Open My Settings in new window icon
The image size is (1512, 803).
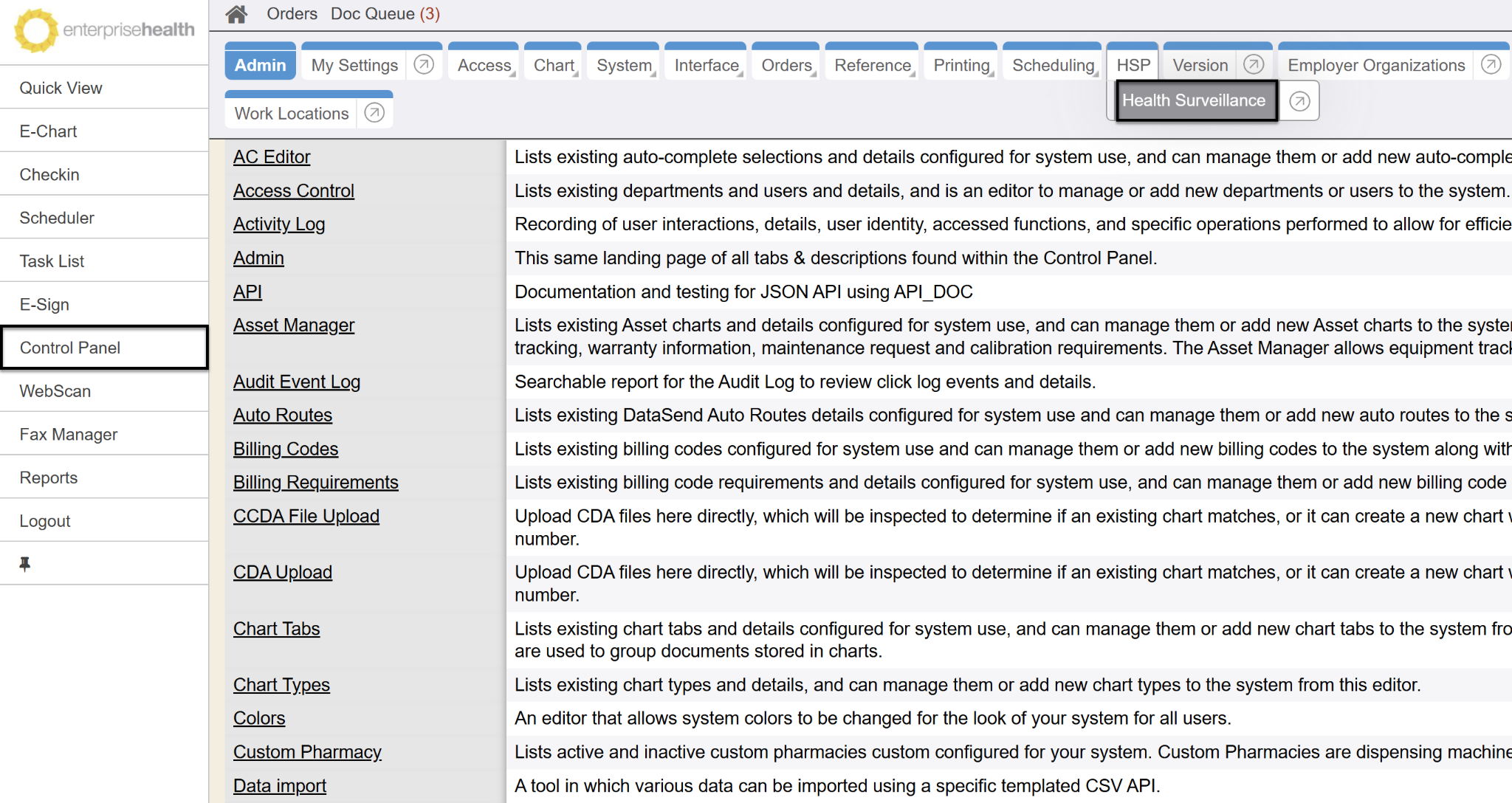coord(424,65)
